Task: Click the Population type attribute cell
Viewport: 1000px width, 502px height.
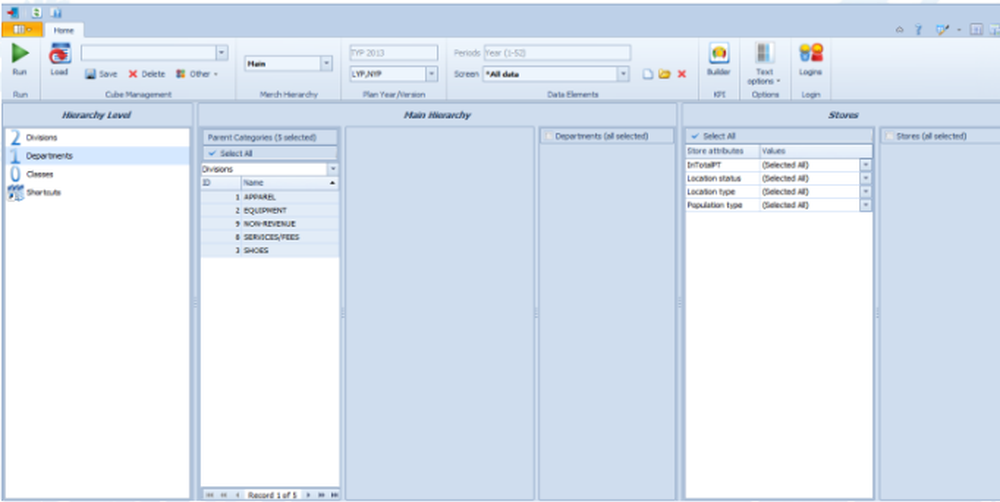Action: [723, 205]
